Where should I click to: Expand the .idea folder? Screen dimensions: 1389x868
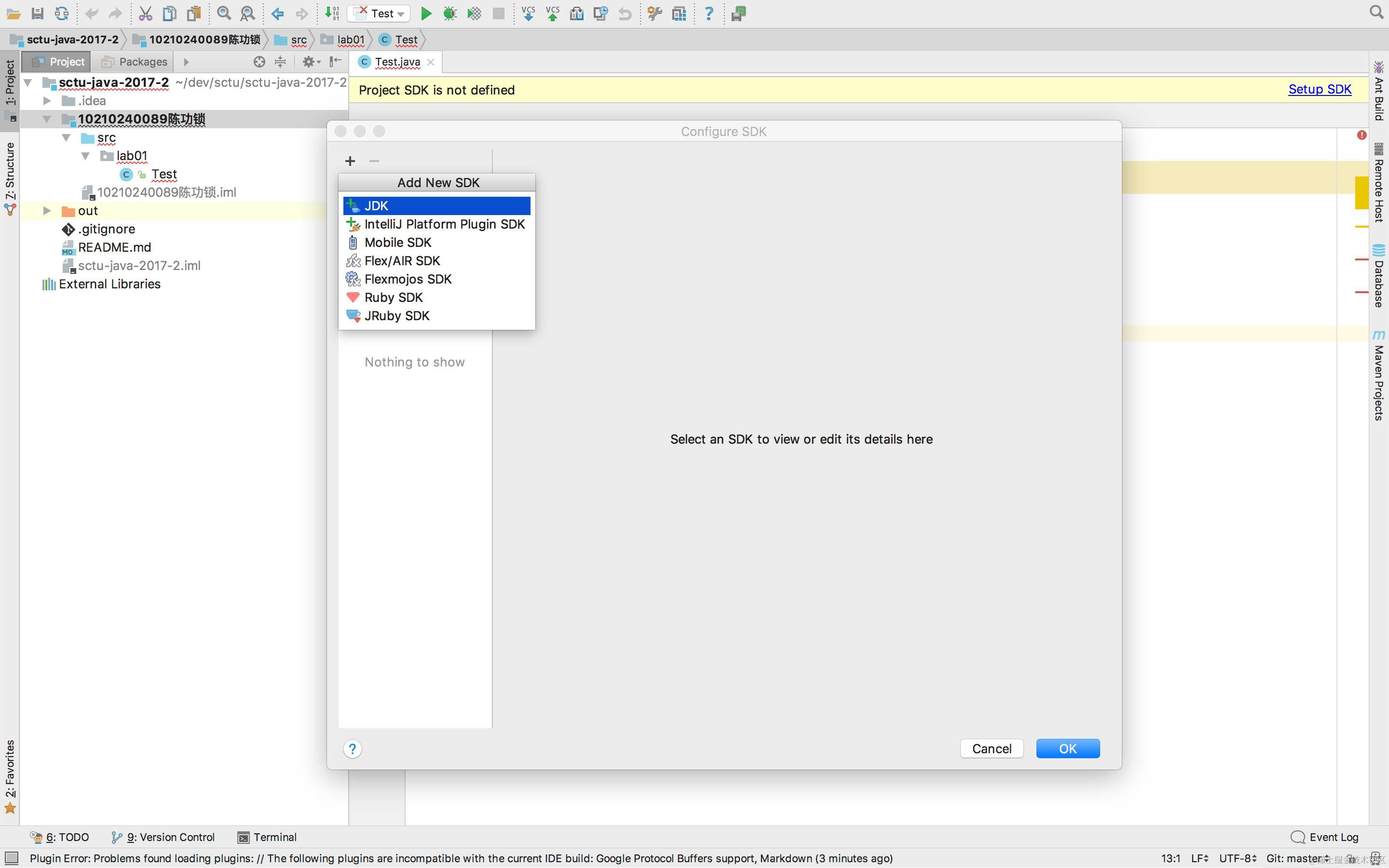point(47,101)
